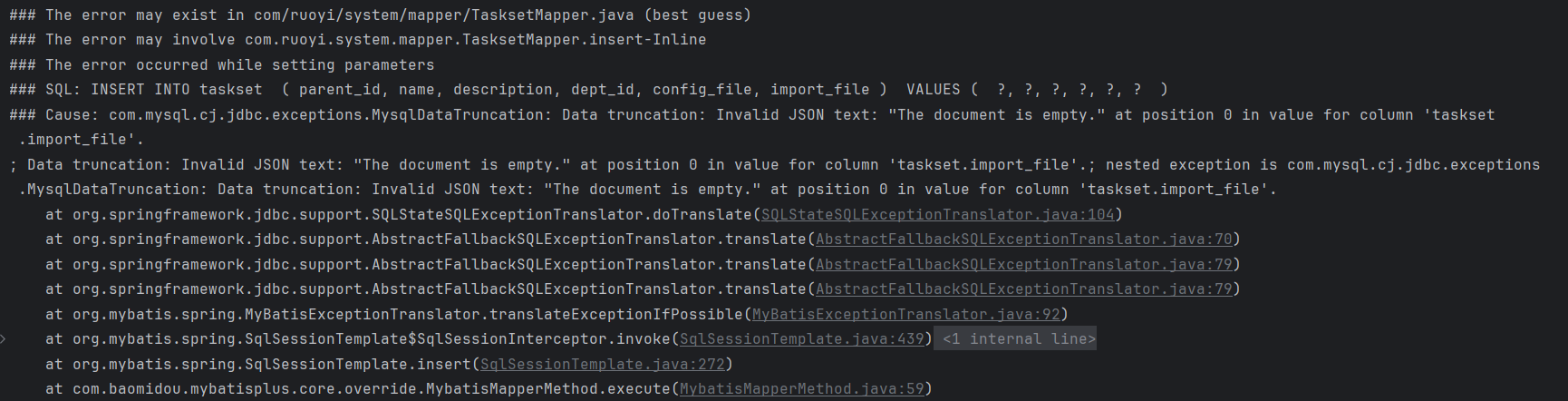The width and height of the screenshot is (1568, 401).
Task: Open the first AbstractFallbackSQLExceptionTranslator.java:79 link
Action: [x=1023, y=265]
